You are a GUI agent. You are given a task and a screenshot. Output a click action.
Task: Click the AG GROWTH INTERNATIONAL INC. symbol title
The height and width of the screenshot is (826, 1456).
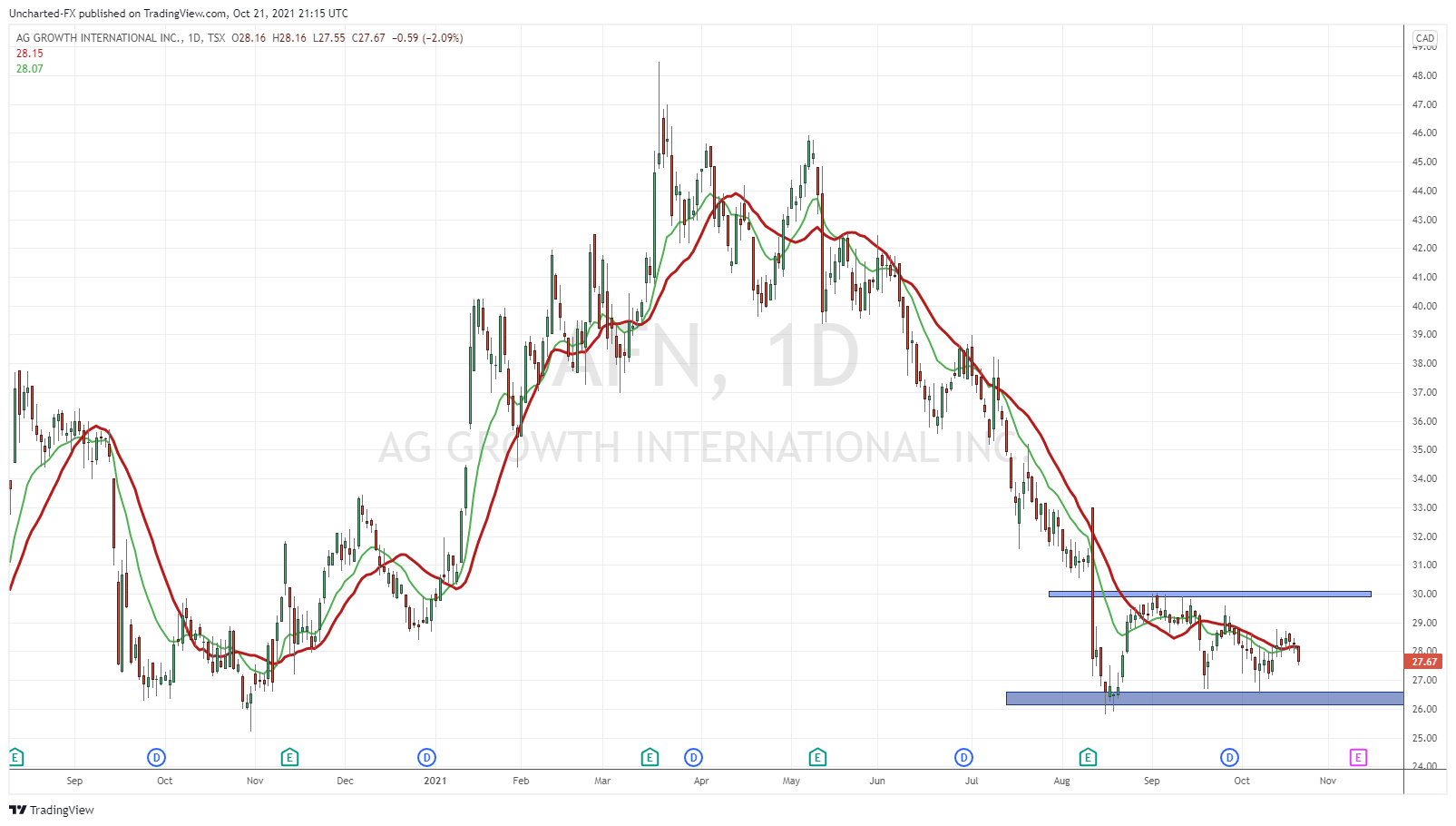[x=98, y=38]
